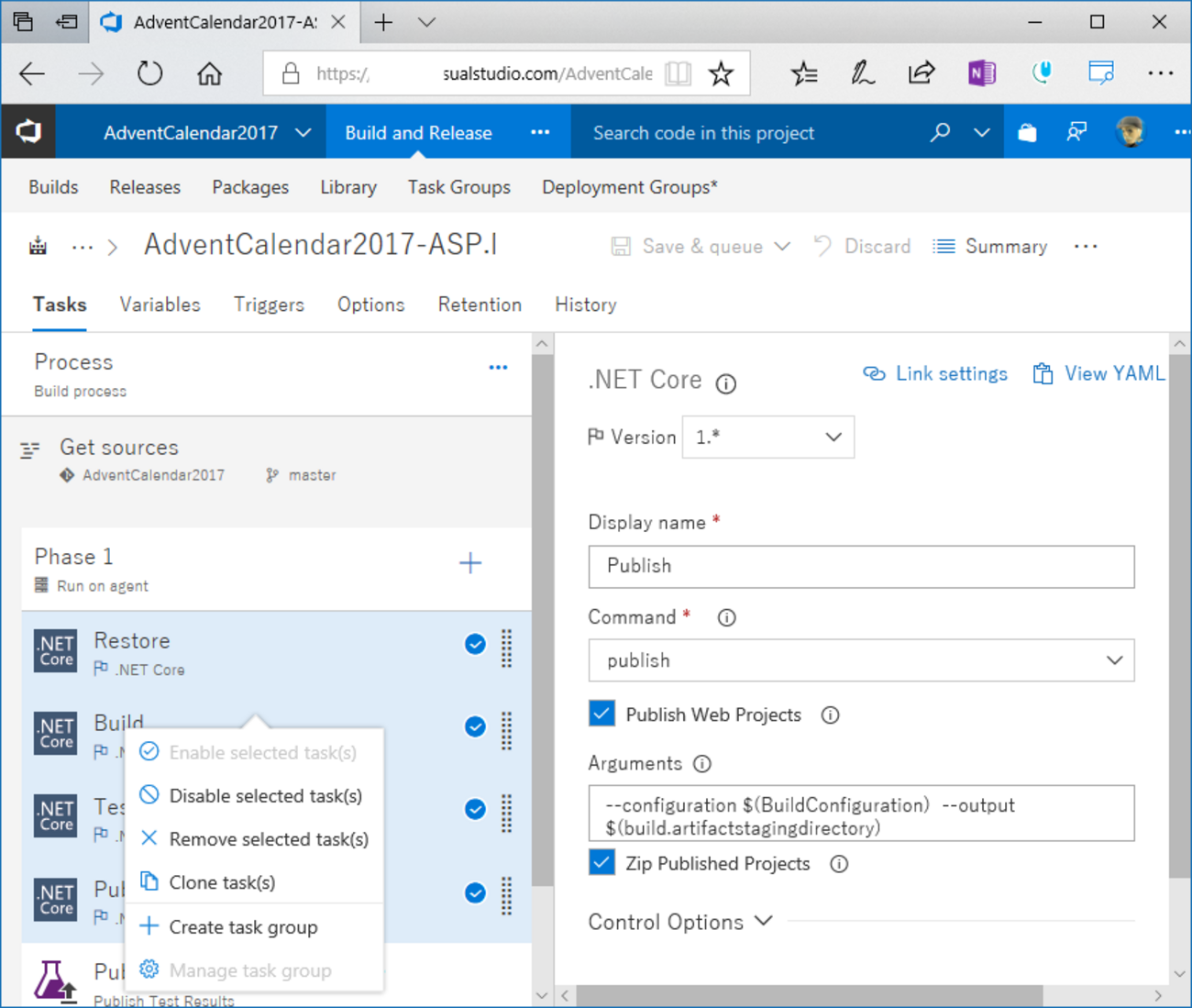Open the Command dropdown set to publish
This screenshot has width=1192, height=1008.
tap(860, 660)
